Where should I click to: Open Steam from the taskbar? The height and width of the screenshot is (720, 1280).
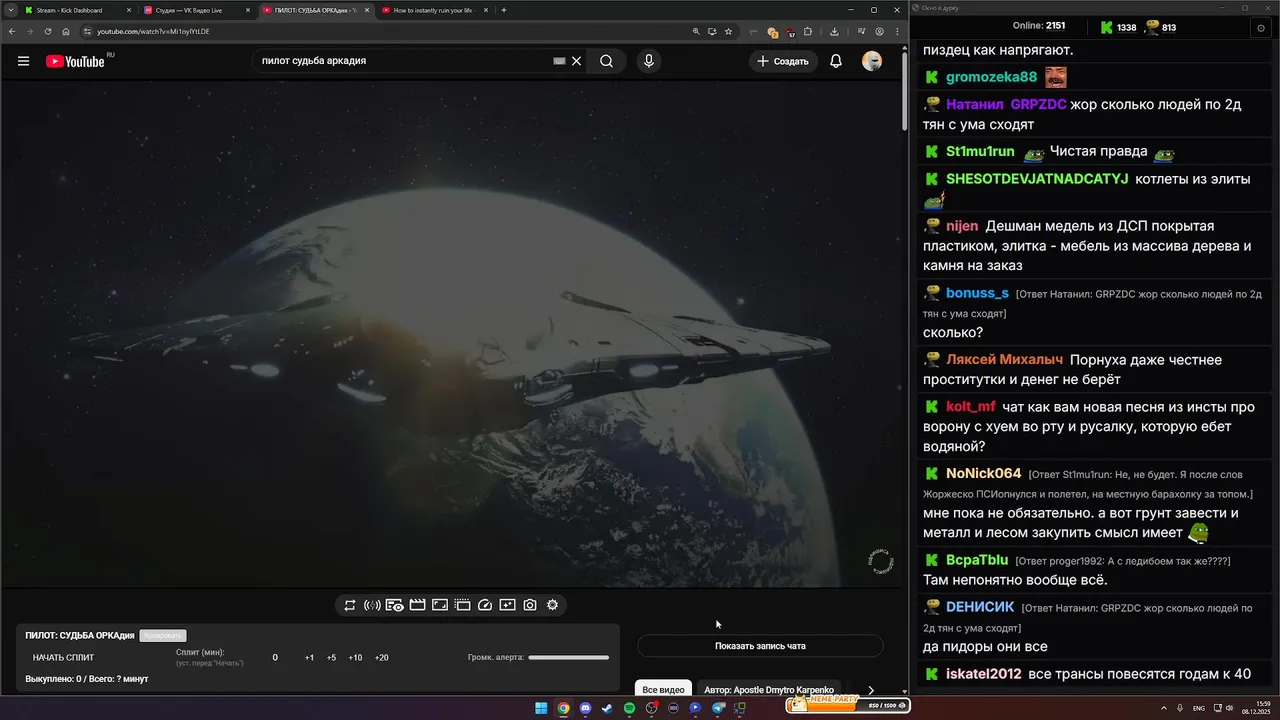point(607,708)
